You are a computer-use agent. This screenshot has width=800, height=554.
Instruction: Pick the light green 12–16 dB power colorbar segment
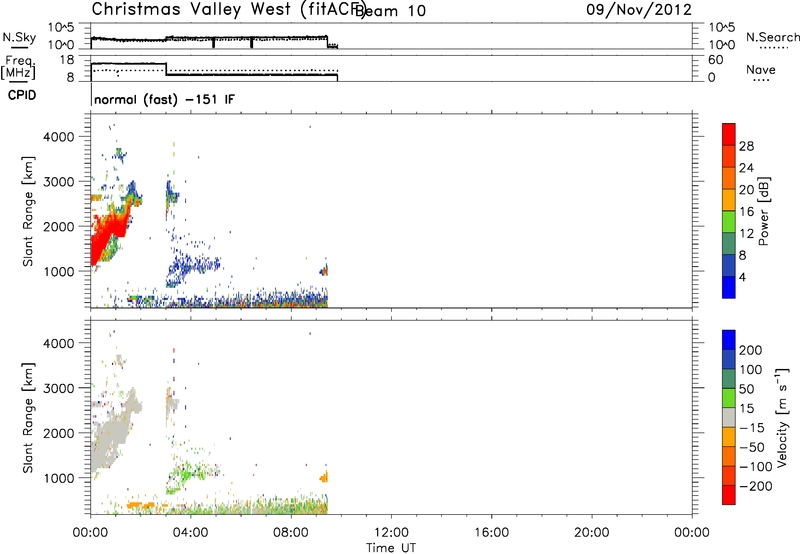tap(729, 222)
